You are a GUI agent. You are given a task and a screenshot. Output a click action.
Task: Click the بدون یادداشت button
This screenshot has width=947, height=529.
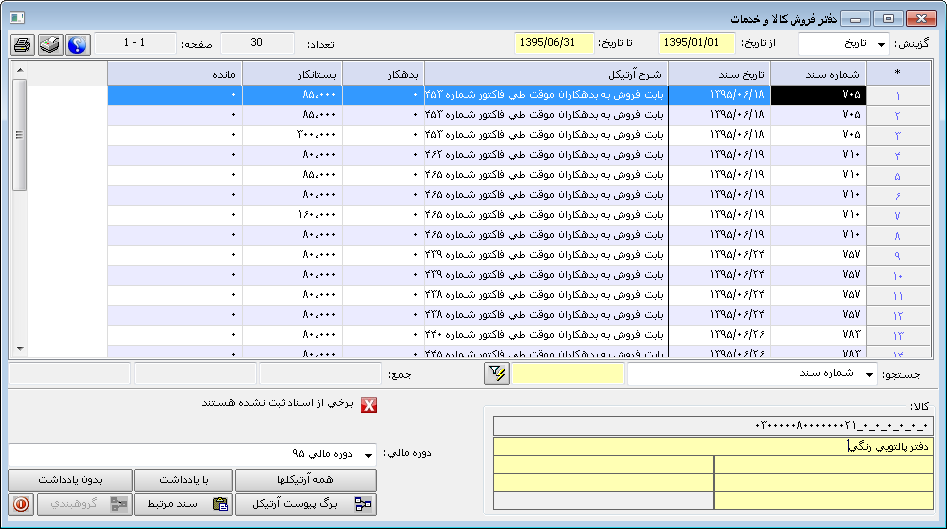[70, 480]
